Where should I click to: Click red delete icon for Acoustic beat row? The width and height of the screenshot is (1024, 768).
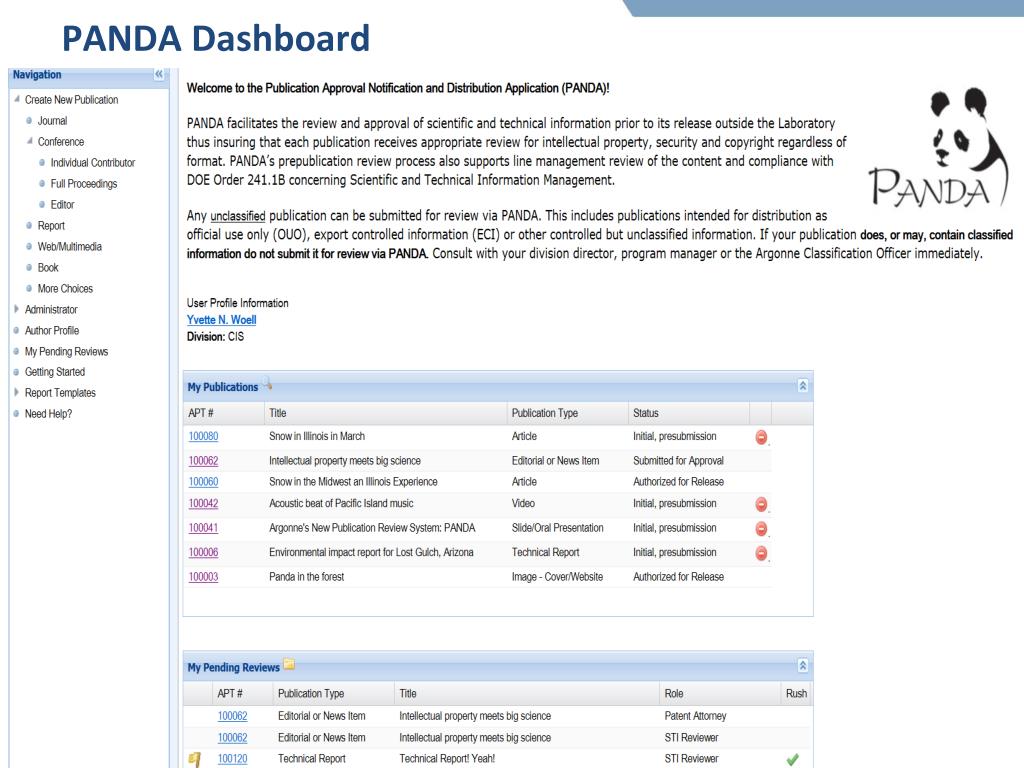[x=761, y=504]
